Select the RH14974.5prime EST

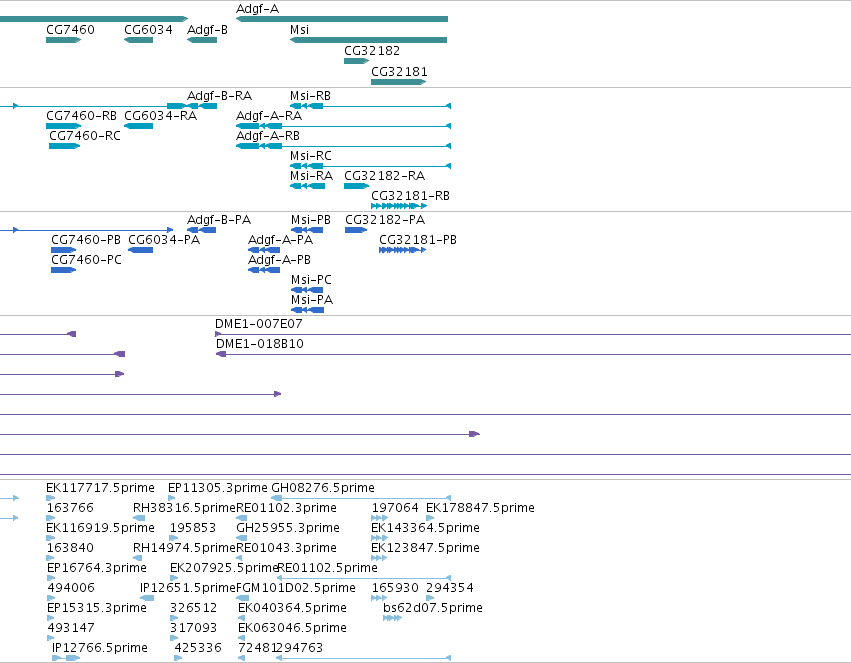coord(137,558)
